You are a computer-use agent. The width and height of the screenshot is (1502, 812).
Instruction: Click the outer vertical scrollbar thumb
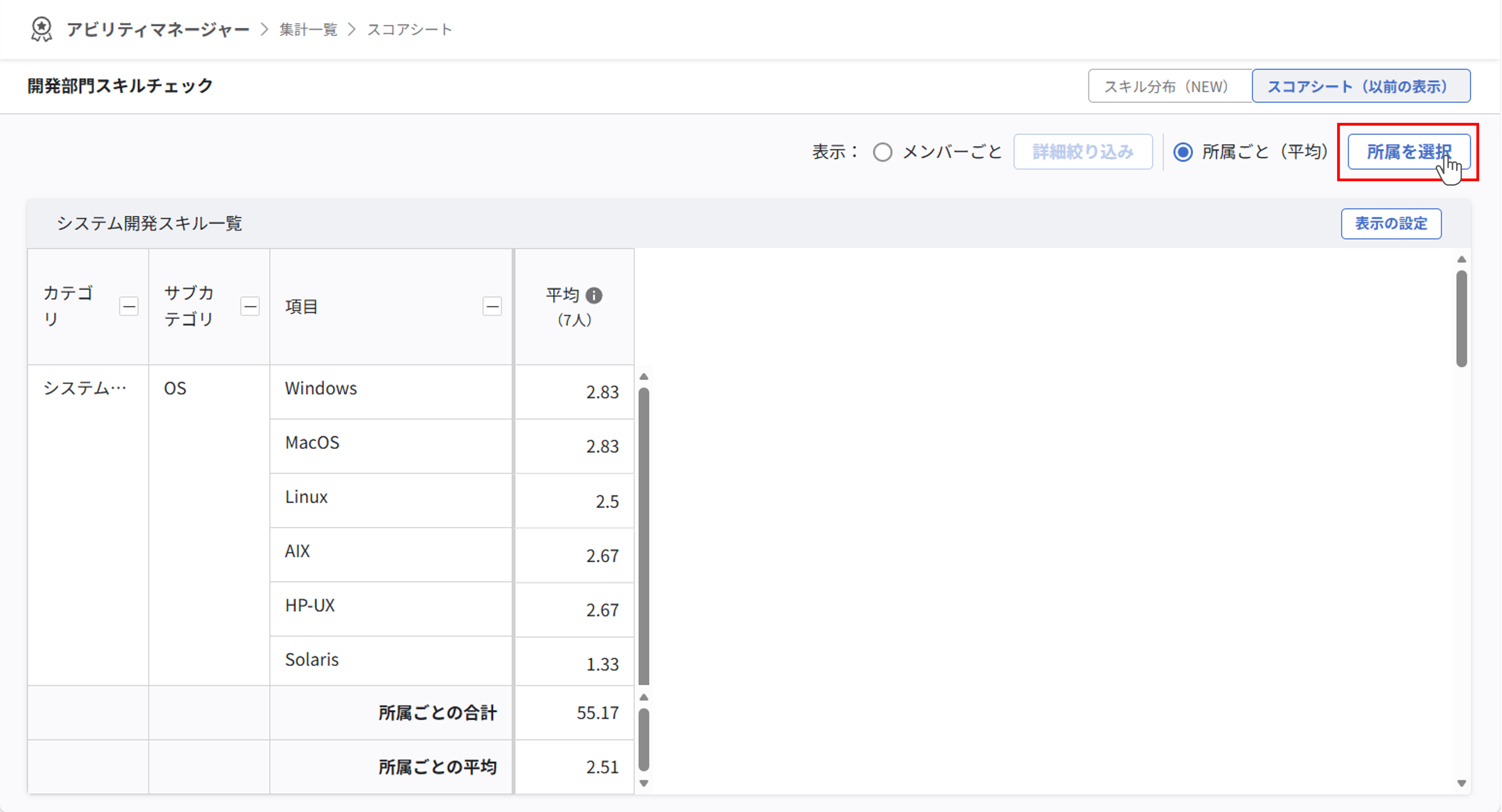pyautogui.click(x=1461, y=318)
